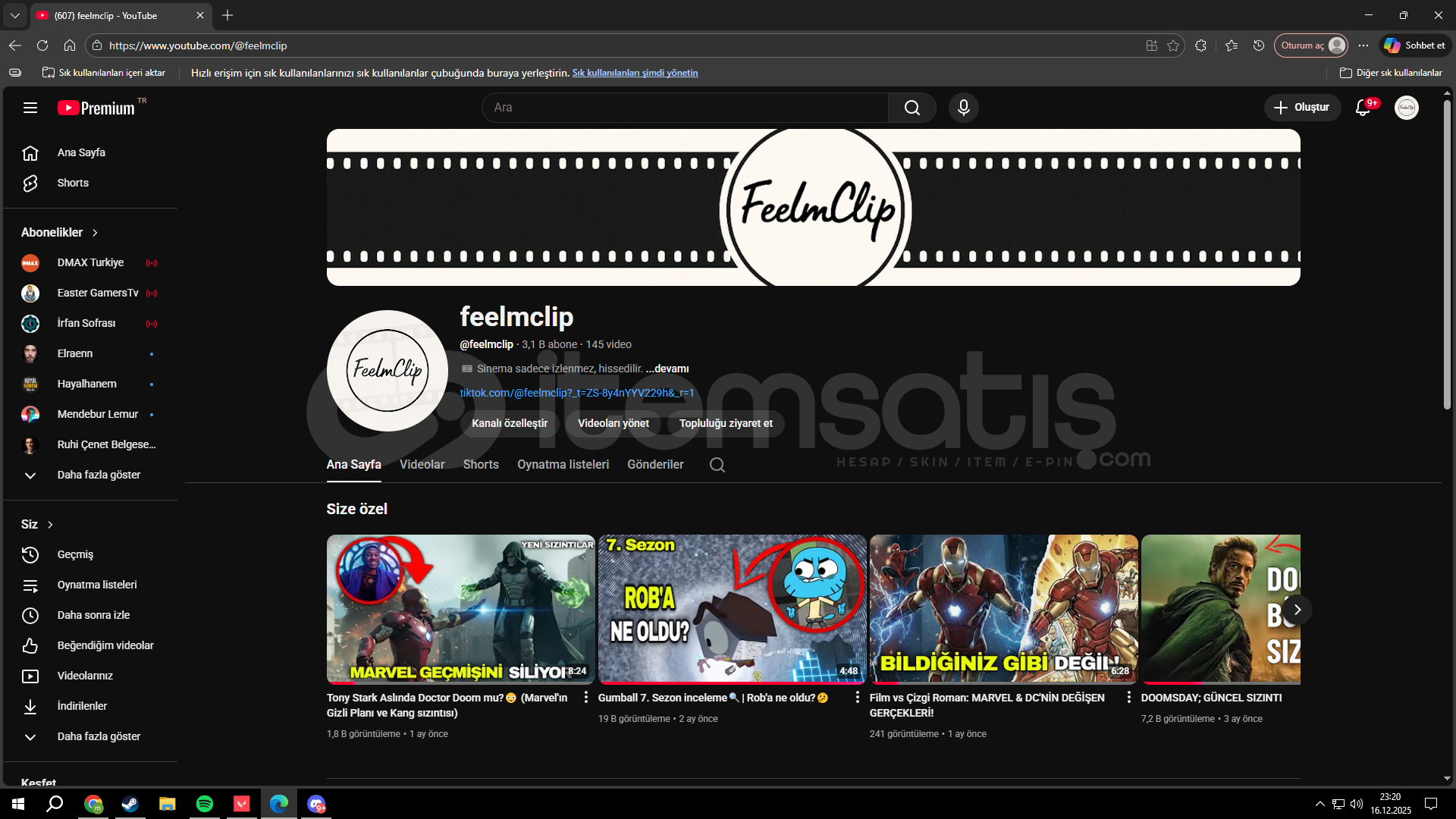Image resolution: width=1456 pixels, height=819 pixels.
Task: Switch to Oynatma listeleri tab
Action: pyautogui.click(x=563, y=464)
